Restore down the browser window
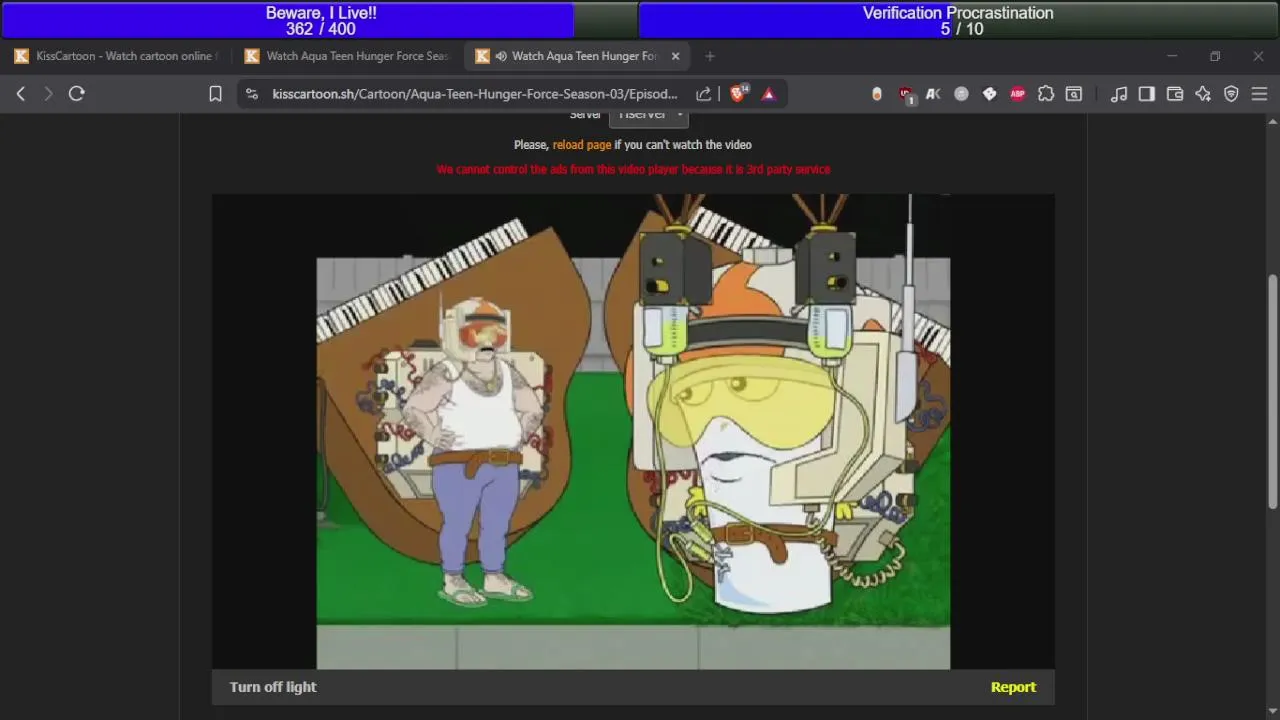Viewport: 1280px width, 720px height. [1215, 56]
